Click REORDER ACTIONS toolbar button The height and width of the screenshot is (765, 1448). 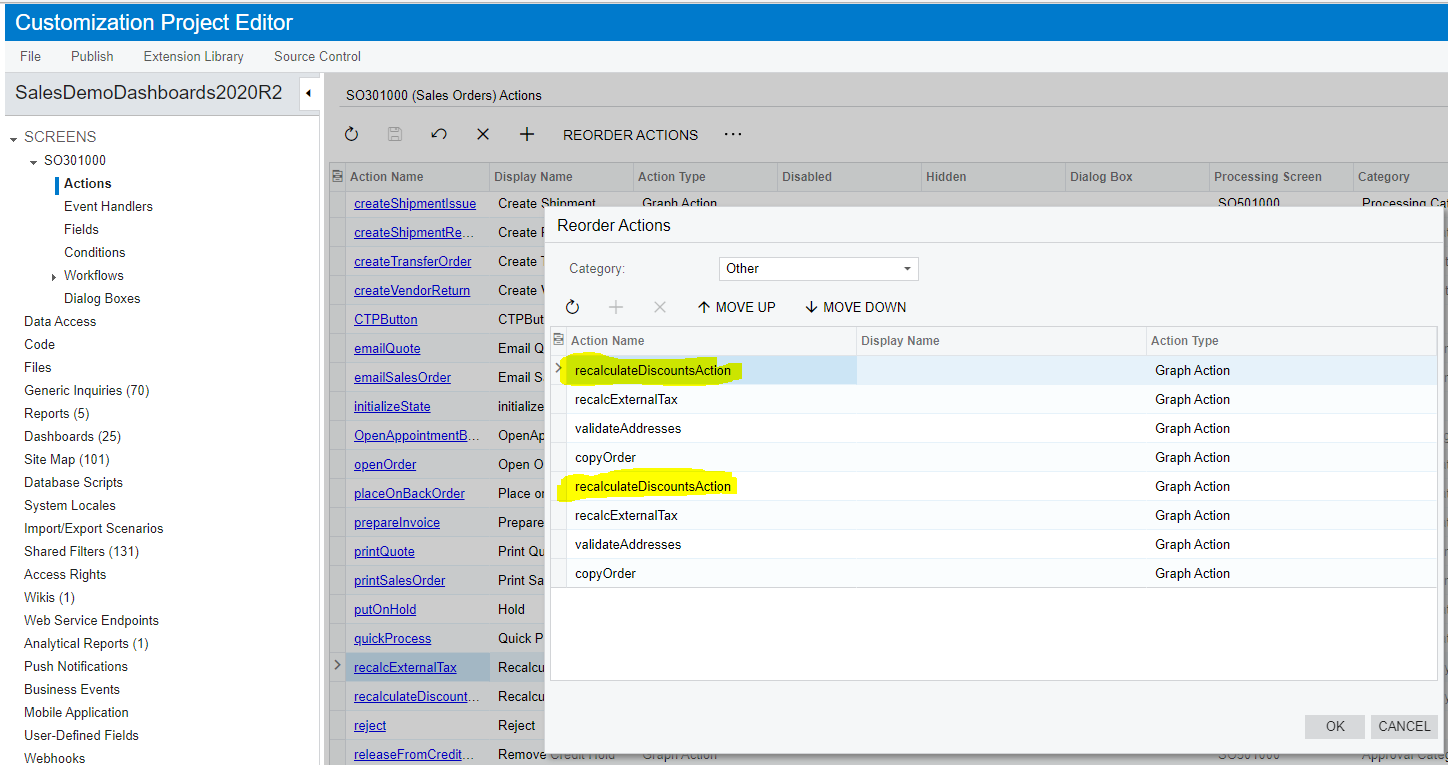[x=630, y=135]
